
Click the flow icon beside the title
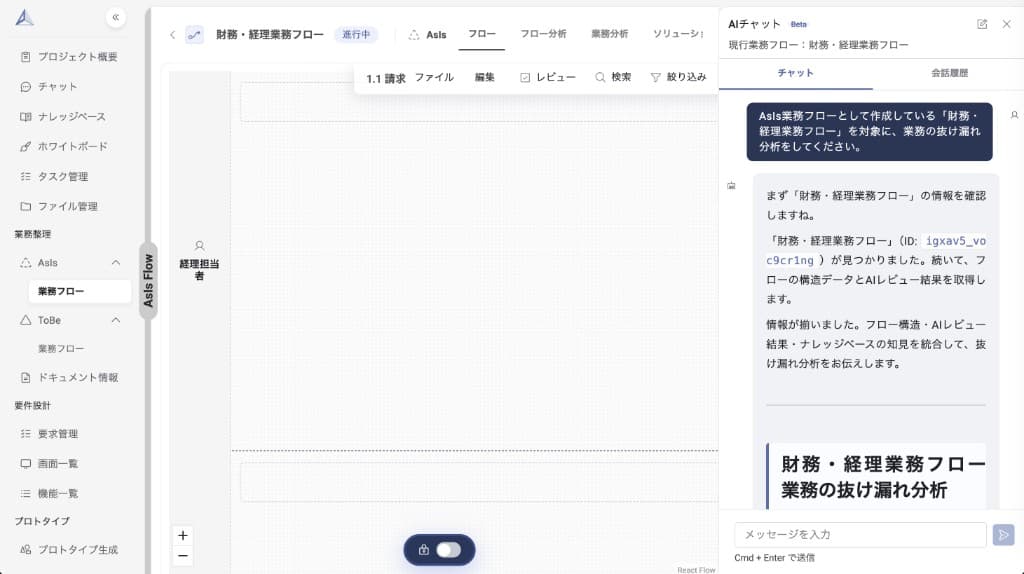click(x=194, y=35)
